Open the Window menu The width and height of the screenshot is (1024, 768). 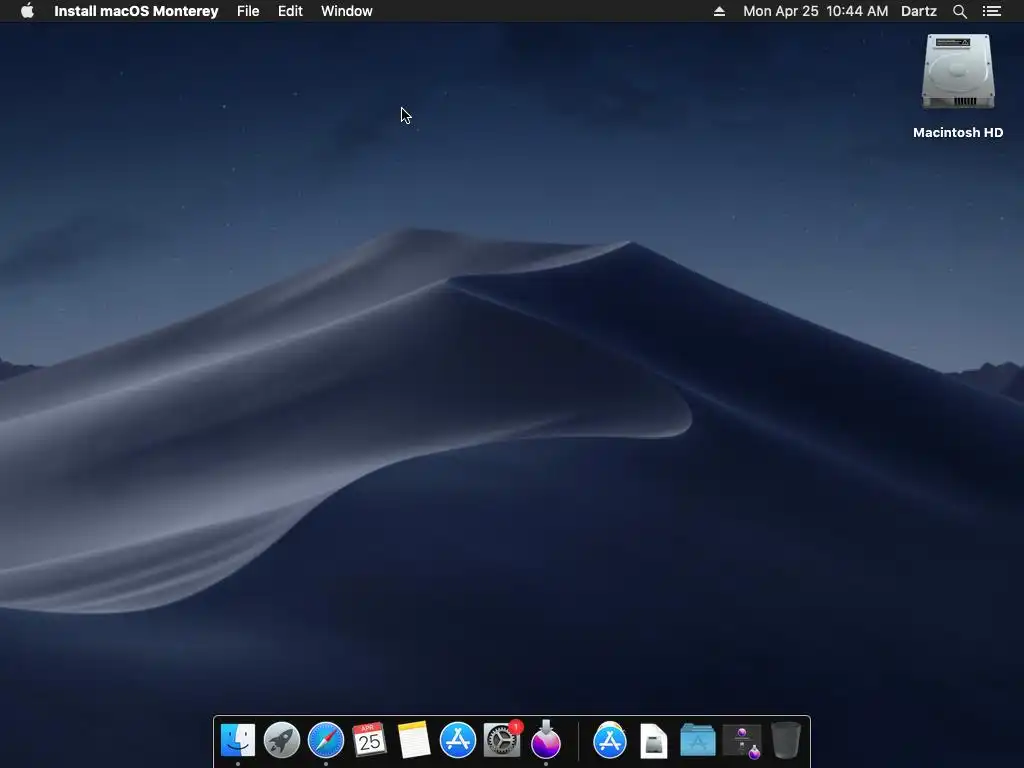pyautogui.click(x=347, y=11)
